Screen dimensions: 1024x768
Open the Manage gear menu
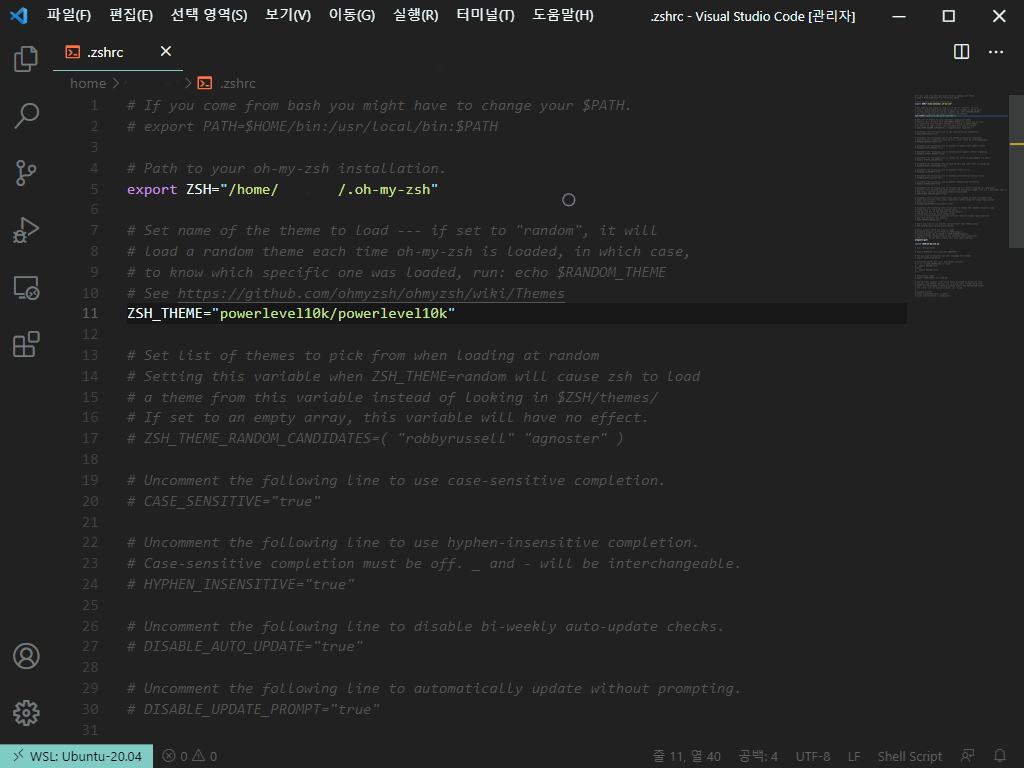coord(26,712)
